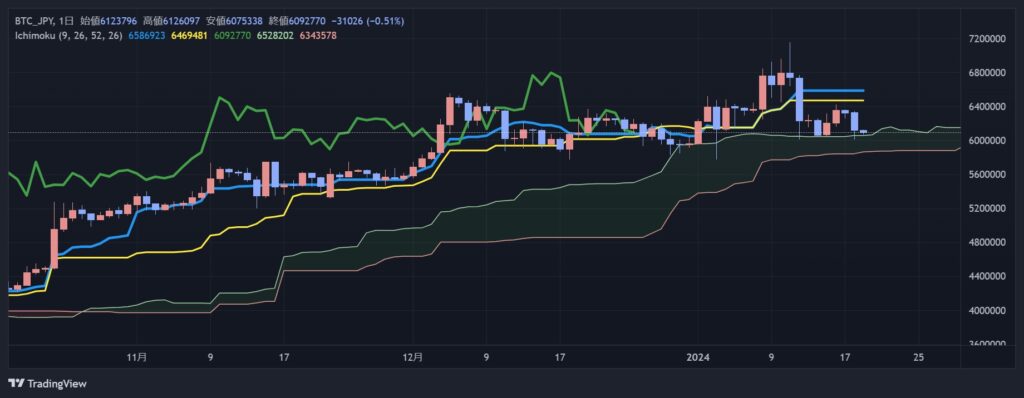
Task: Select the pink leading span value 6343578
Action: coord(317,35)
